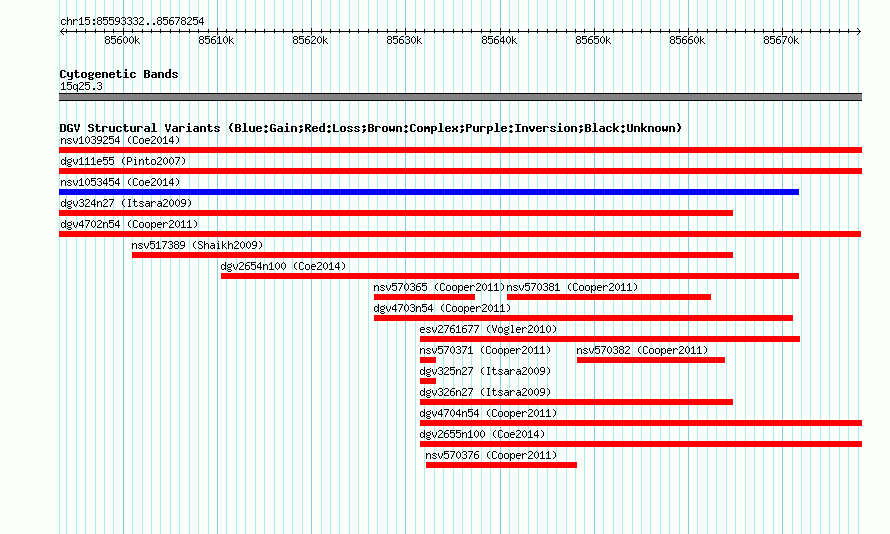Select the nsv570376 loss bar
The height and width of the screenshot is (534, 890).
[501, 465]
